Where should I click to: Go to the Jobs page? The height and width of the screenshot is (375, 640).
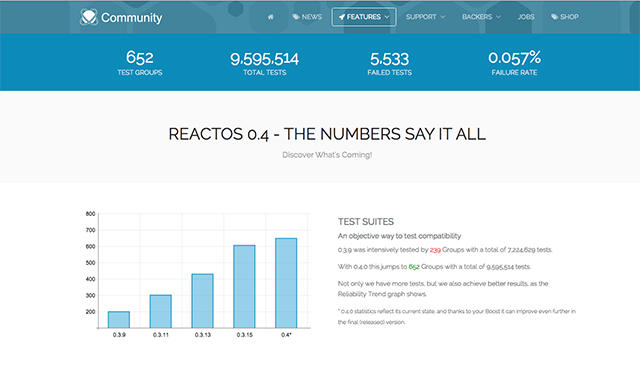click(x=526, y=17)
